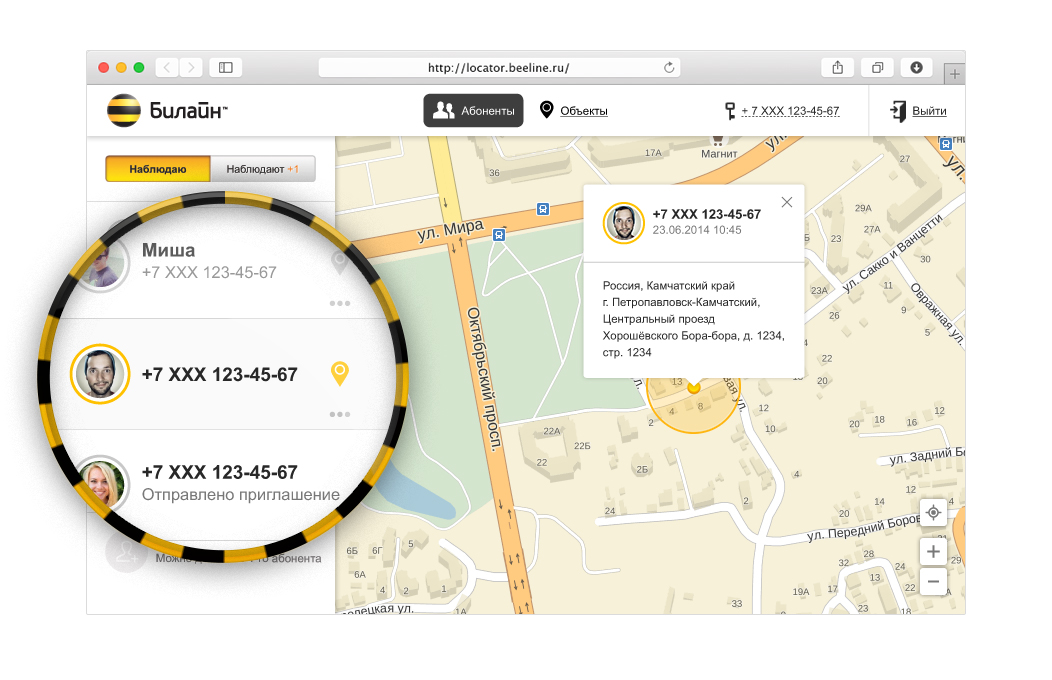Click the Beeline logo

[166, 111]
